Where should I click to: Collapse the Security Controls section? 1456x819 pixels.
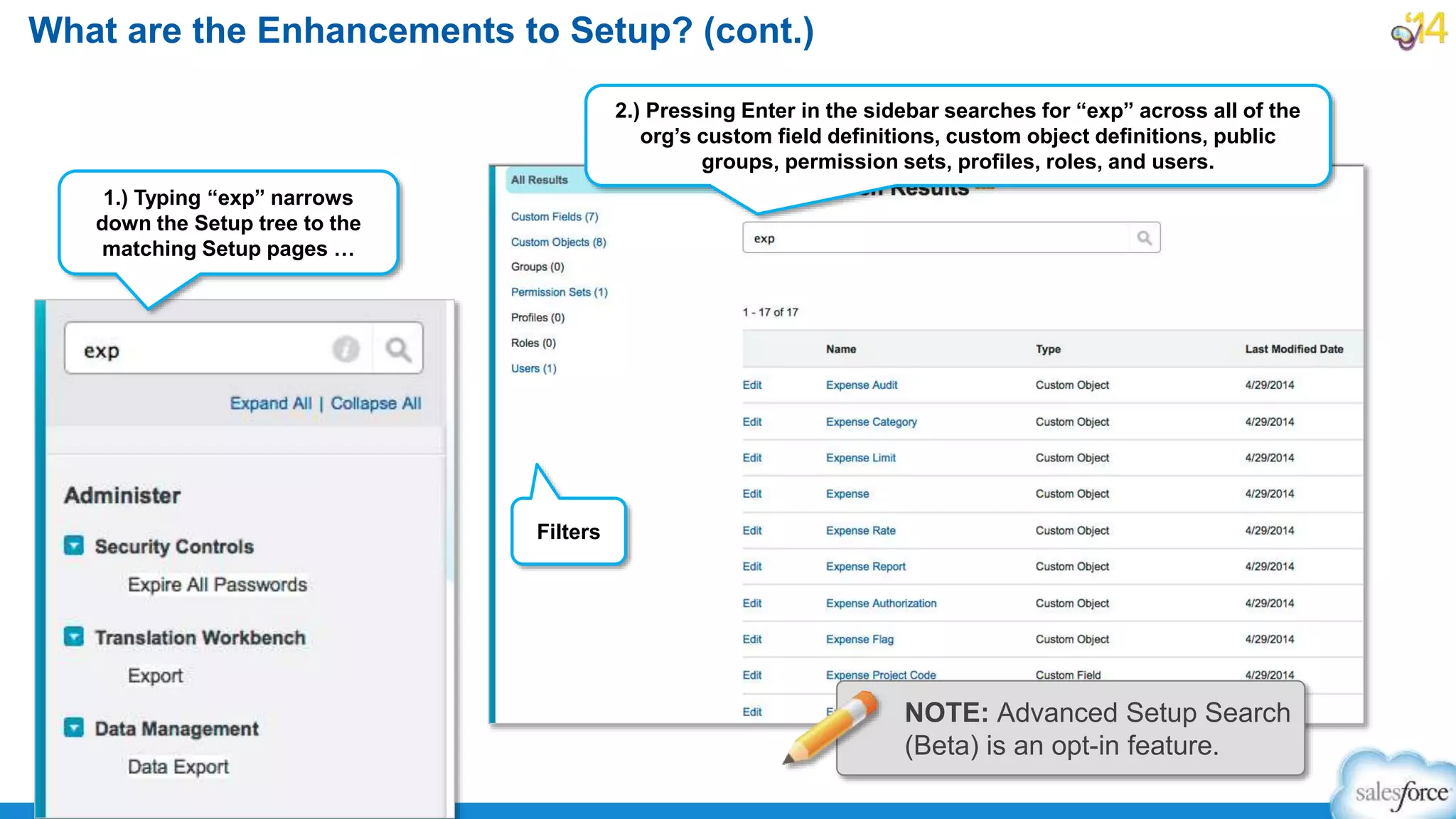coord(74,545)
